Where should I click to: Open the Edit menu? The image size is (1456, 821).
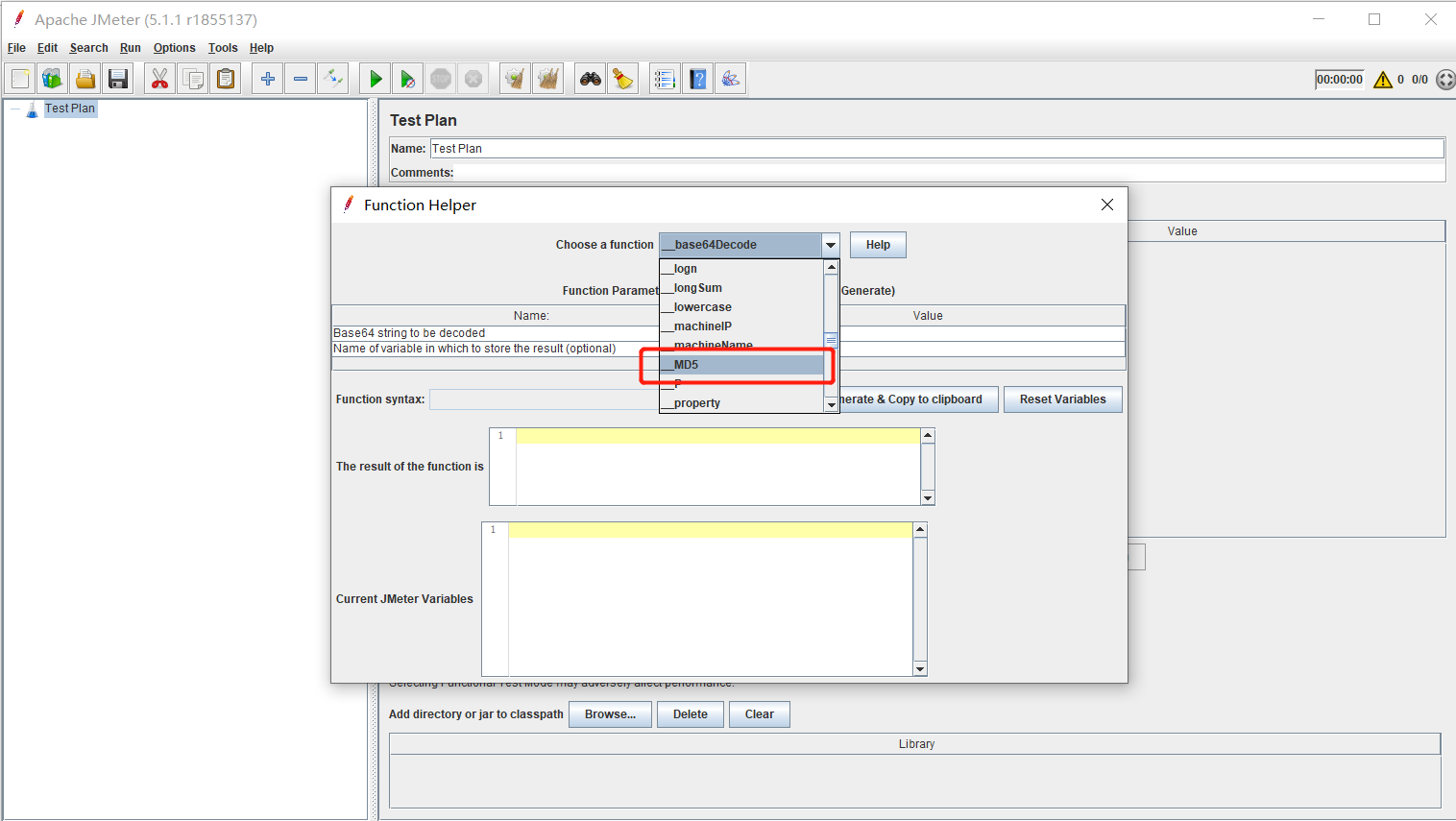coord(47,48)
